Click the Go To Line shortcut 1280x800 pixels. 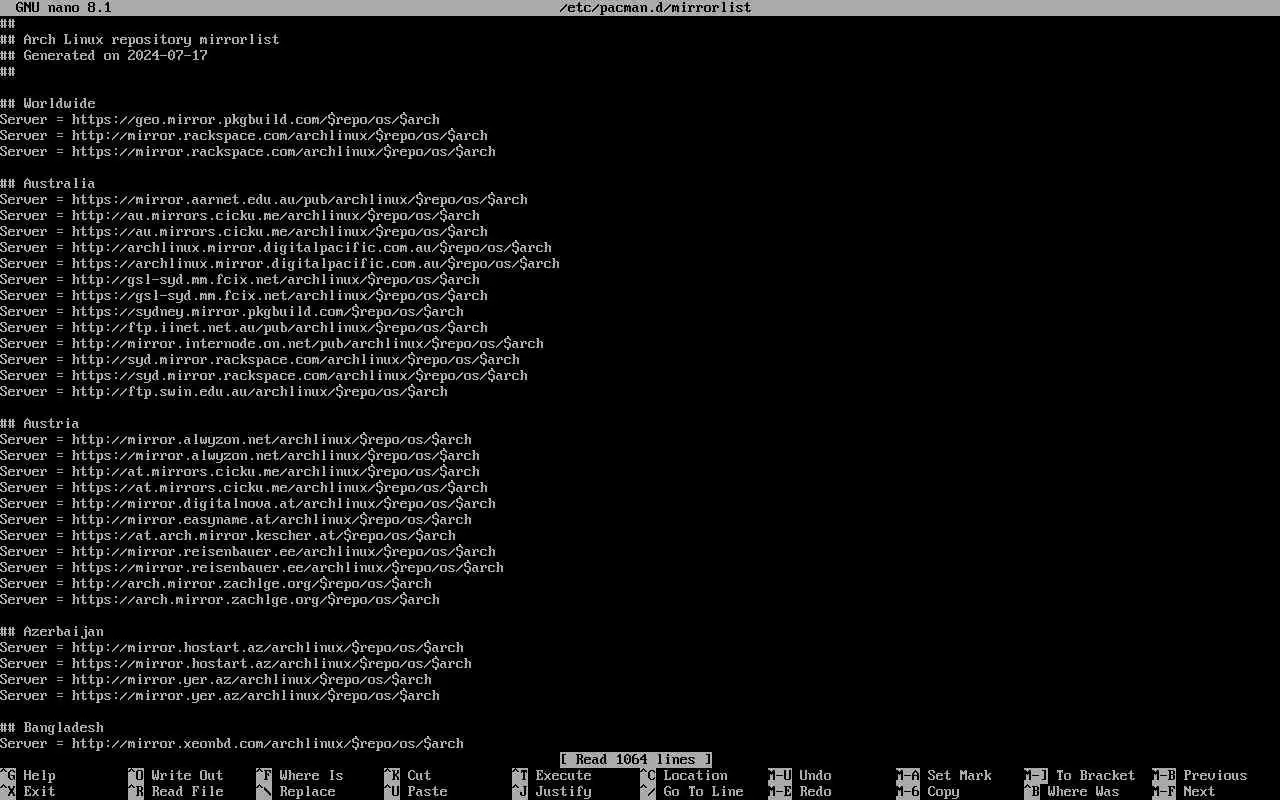pos(692,791)
